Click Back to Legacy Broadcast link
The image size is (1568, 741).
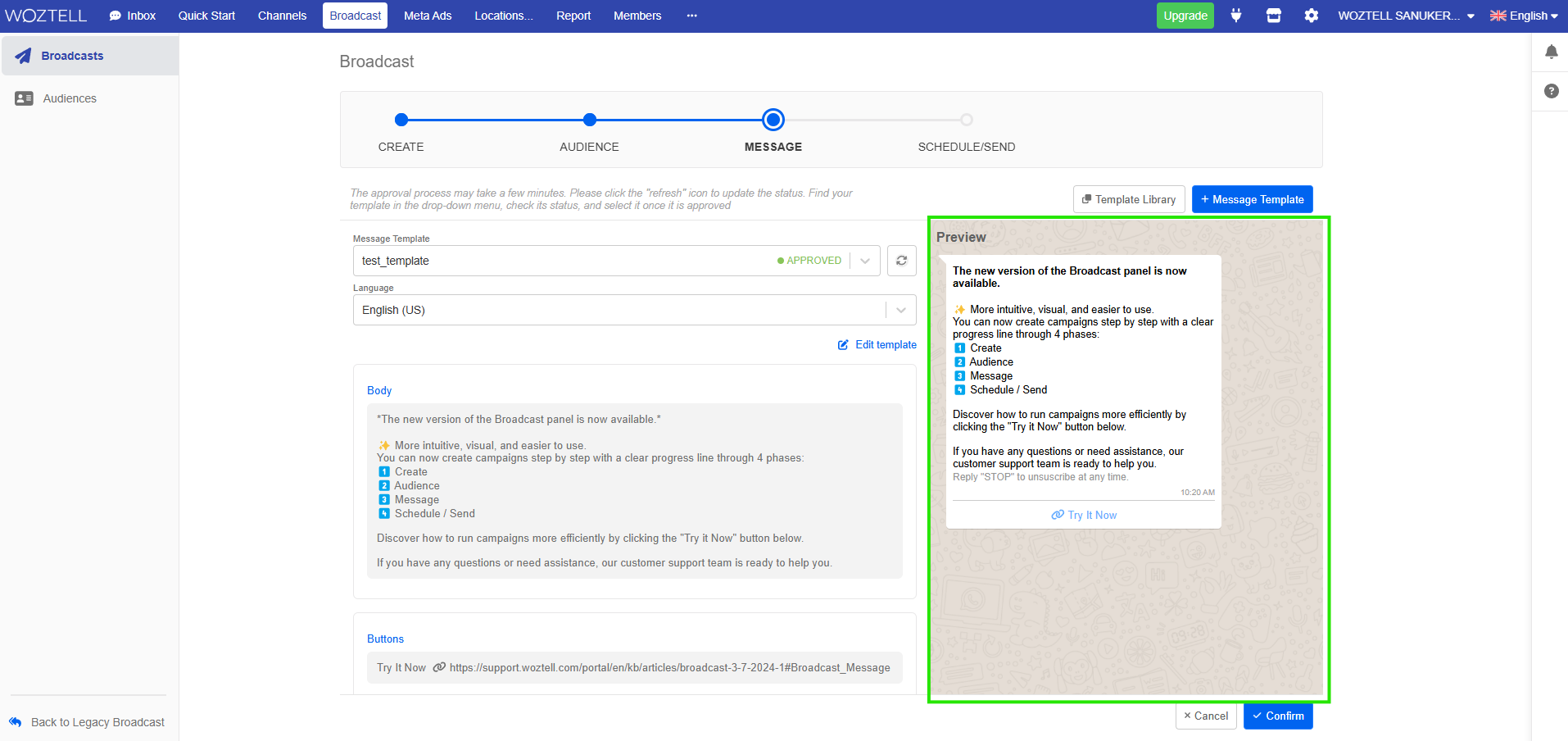(87, 722)
